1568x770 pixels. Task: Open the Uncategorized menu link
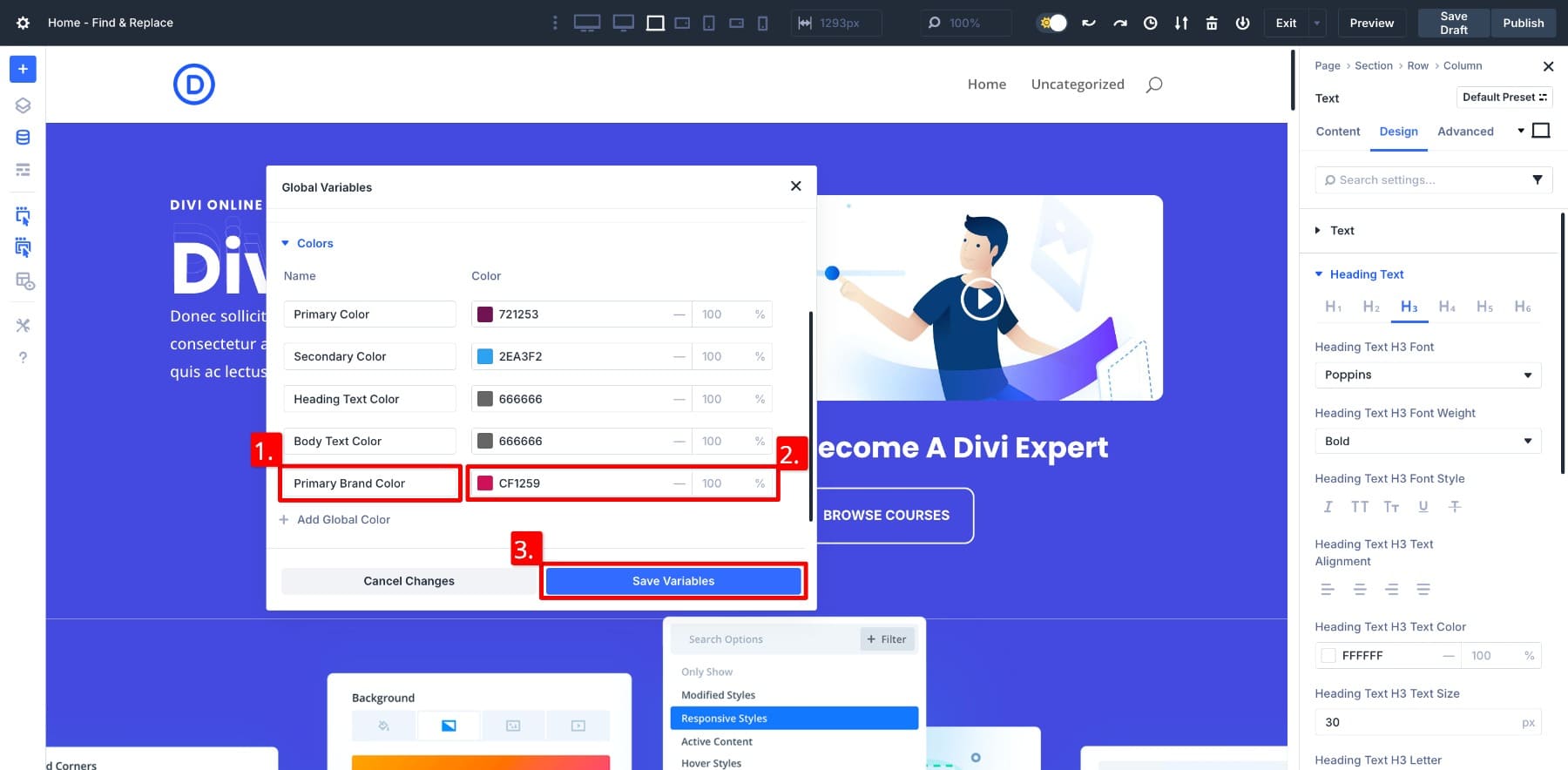pos(1078,84)
